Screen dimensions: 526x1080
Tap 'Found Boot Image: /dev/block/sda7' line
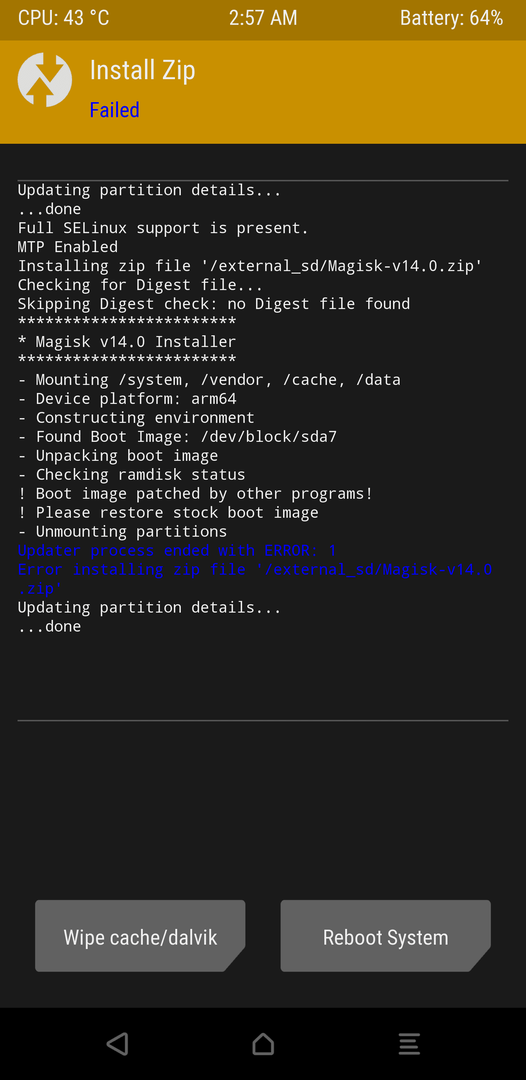point(177,437)
